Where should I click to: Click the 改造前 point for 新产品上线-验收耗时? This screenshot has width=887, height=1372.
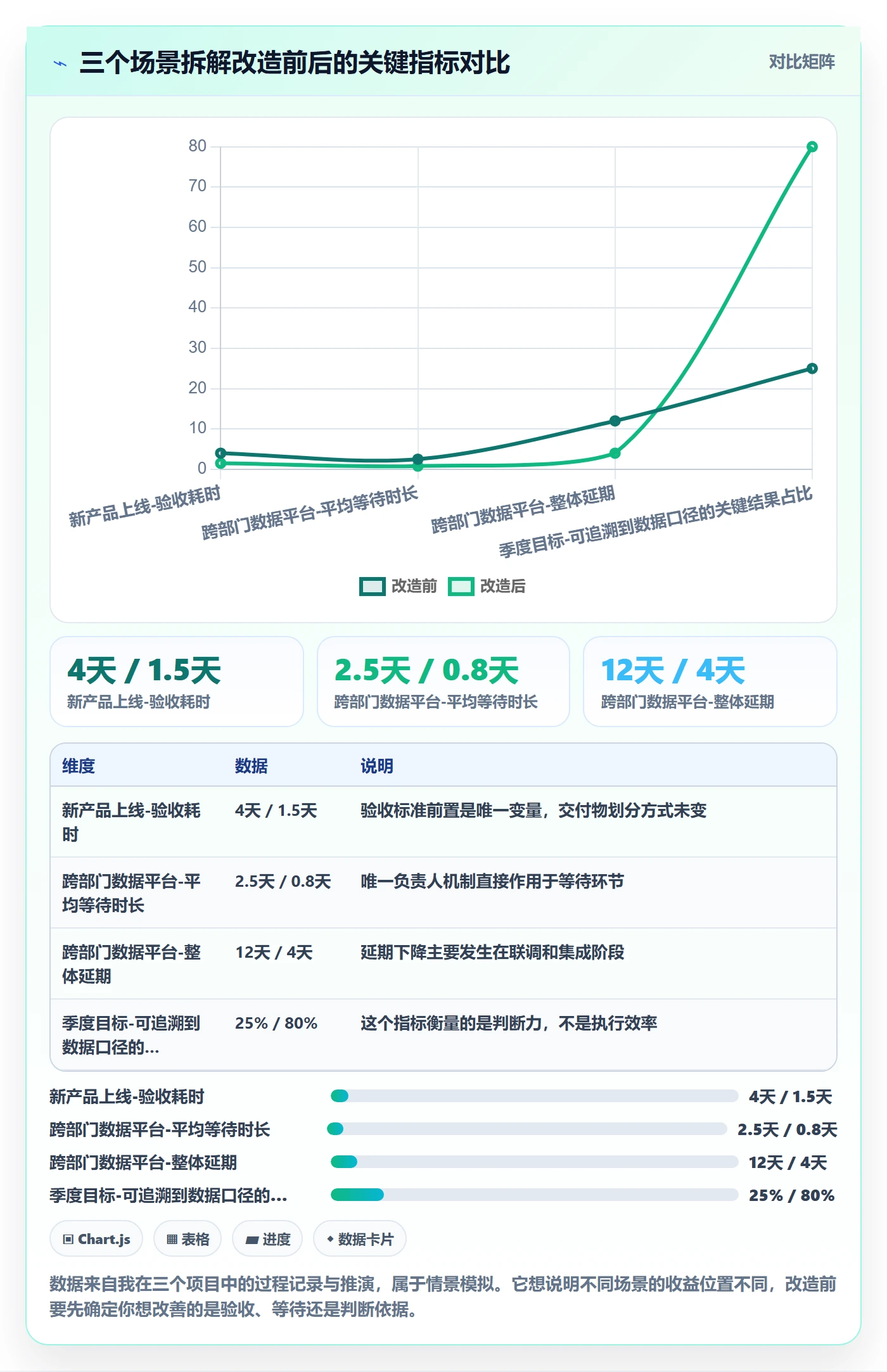220,454
